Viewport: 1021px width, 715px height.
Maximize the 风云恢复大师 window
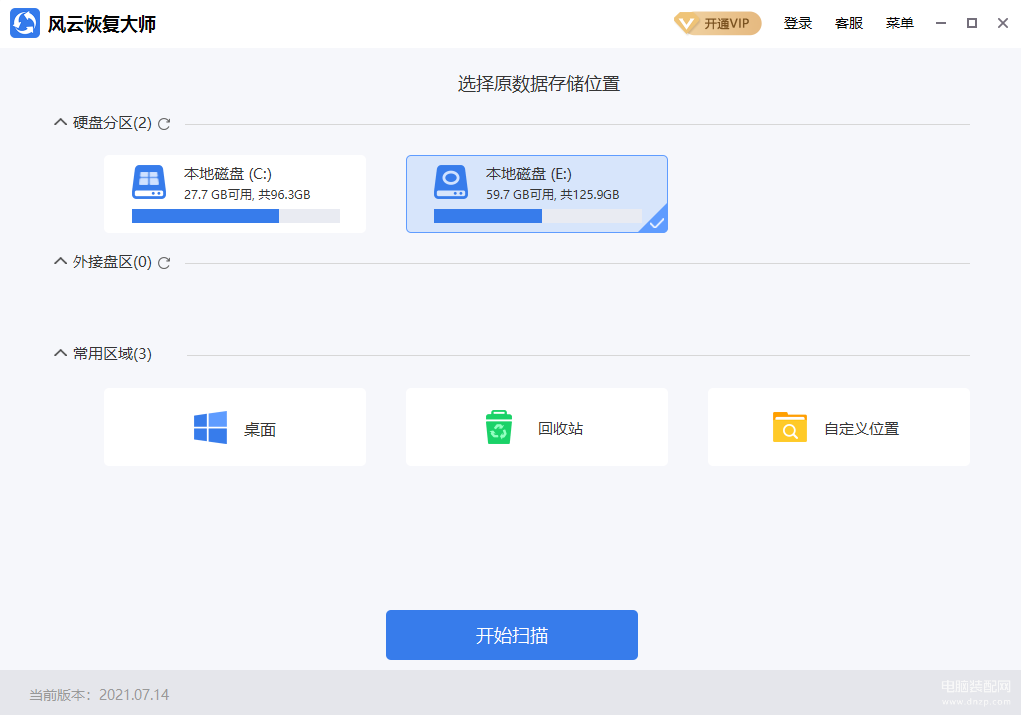[x=972, y=23]
